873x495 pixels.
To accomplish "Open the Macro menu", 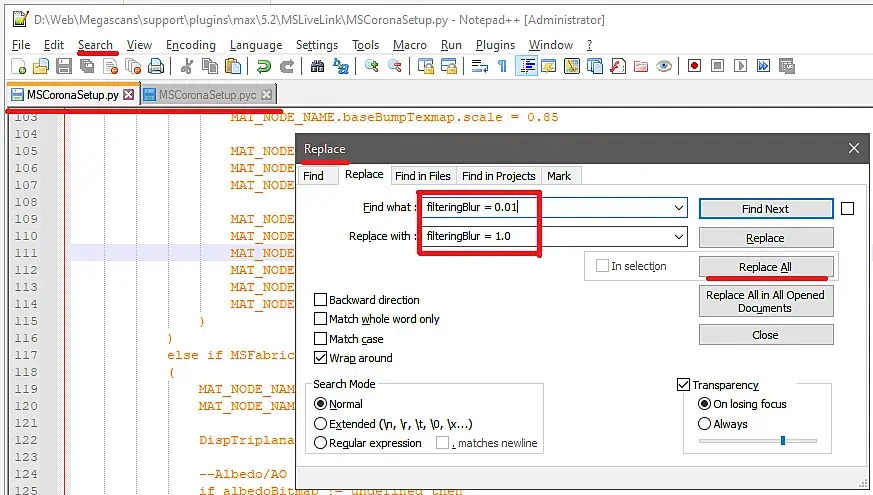I will tap(410, 45).
